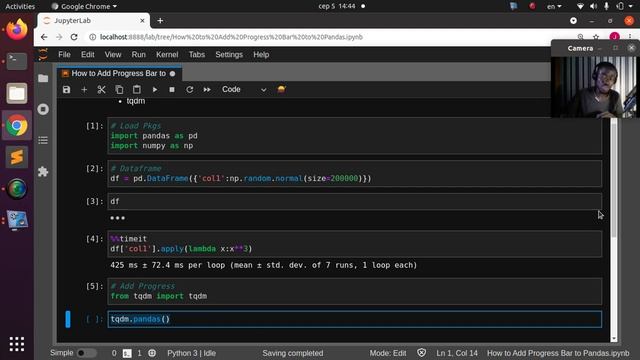Open the clock and calendar in top bar
Screen dimensions: 640x360
337,6
